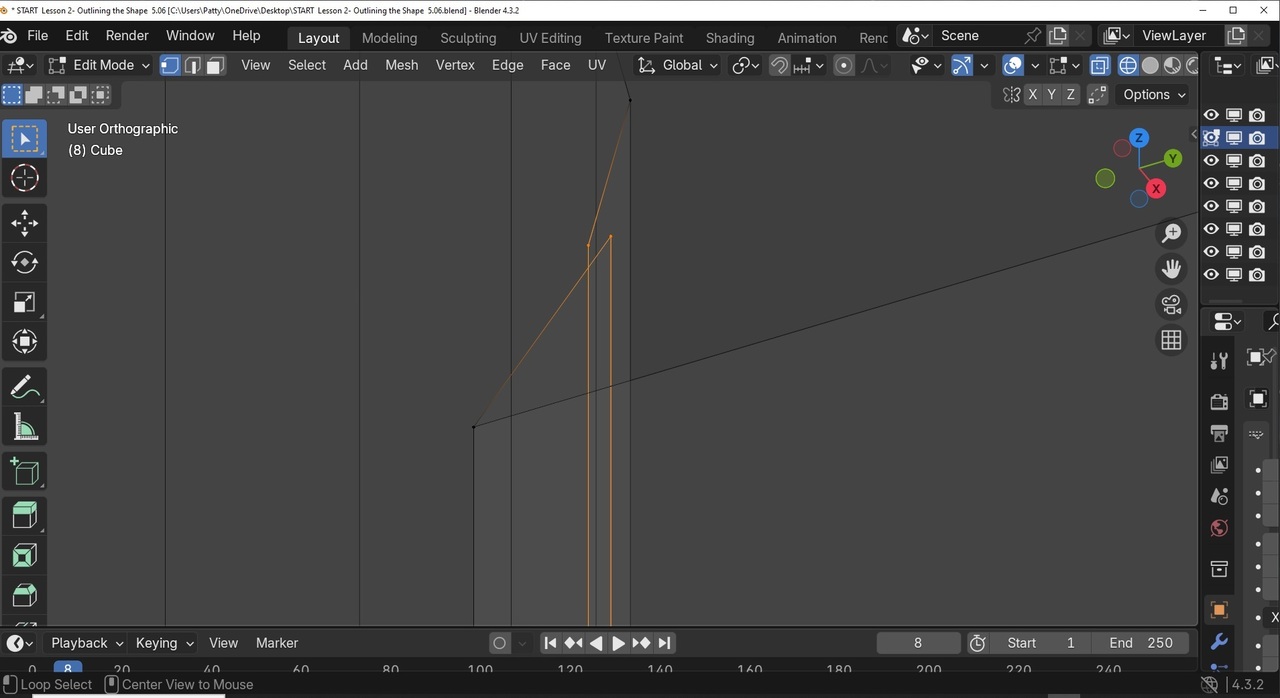Image resolution: width=1280 pixels, height=698 pixels.
Task: Select the Annotate tool
Action: coord(24,387)
